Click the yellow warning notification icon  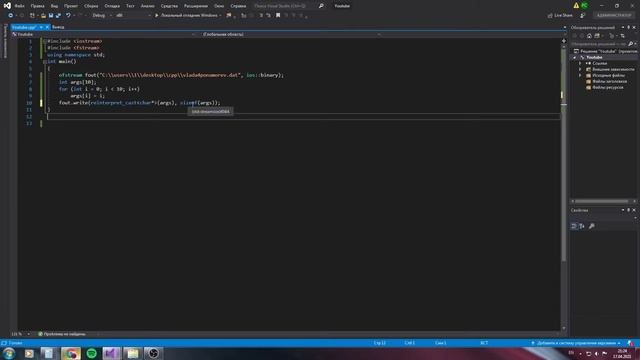[x=576, y=6]
